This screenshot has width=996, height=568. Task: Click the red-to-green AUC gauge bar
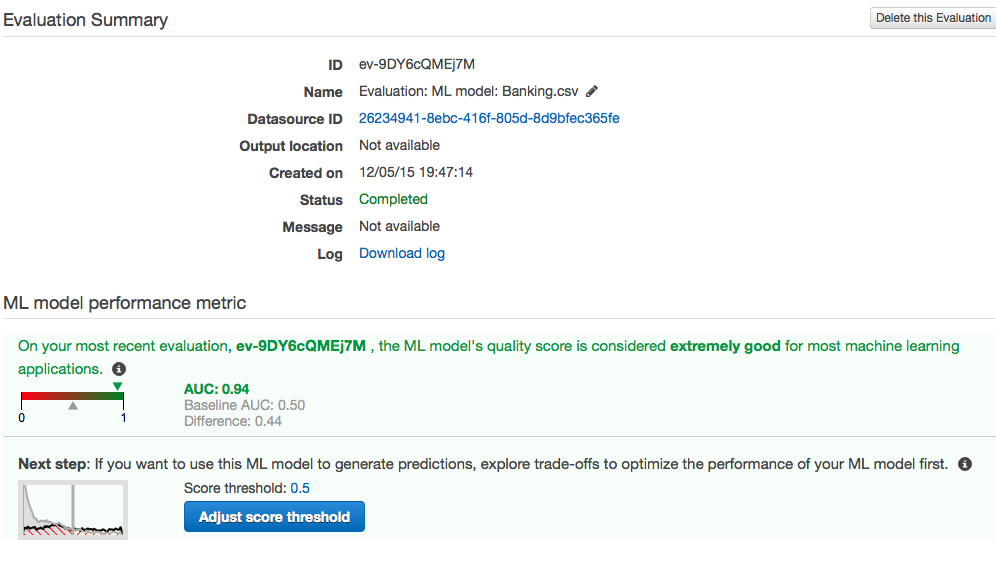pyautogui.click(x=72, y=396)
